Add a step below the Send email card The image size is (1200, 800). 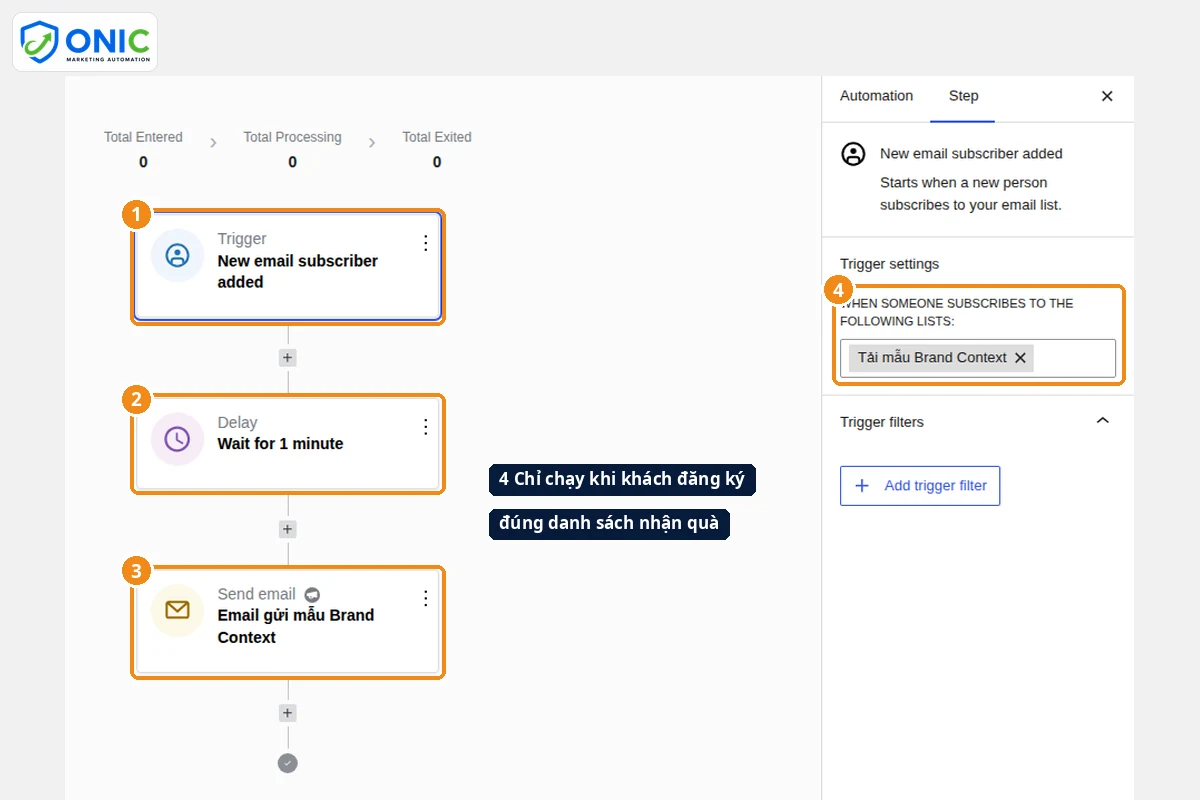point(288,713)
